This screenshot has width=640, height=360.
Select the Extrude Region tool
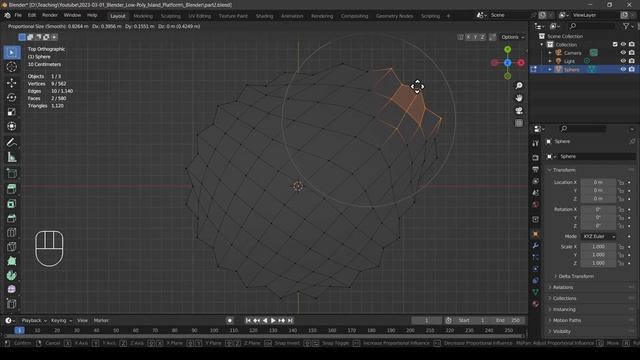click(x=12, y=189)
